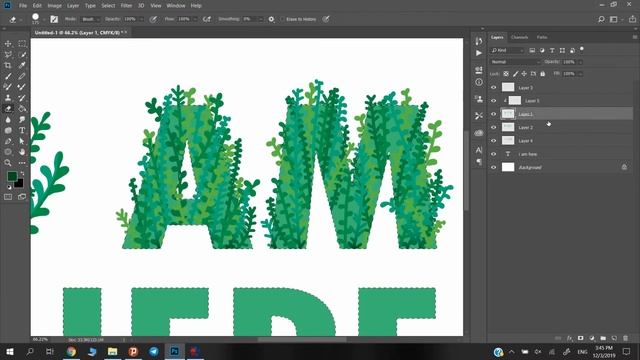Select the Path Selection arrow tool
Image resolution: width=640 pixels, height=360 pixels.
tap(22, 141)
